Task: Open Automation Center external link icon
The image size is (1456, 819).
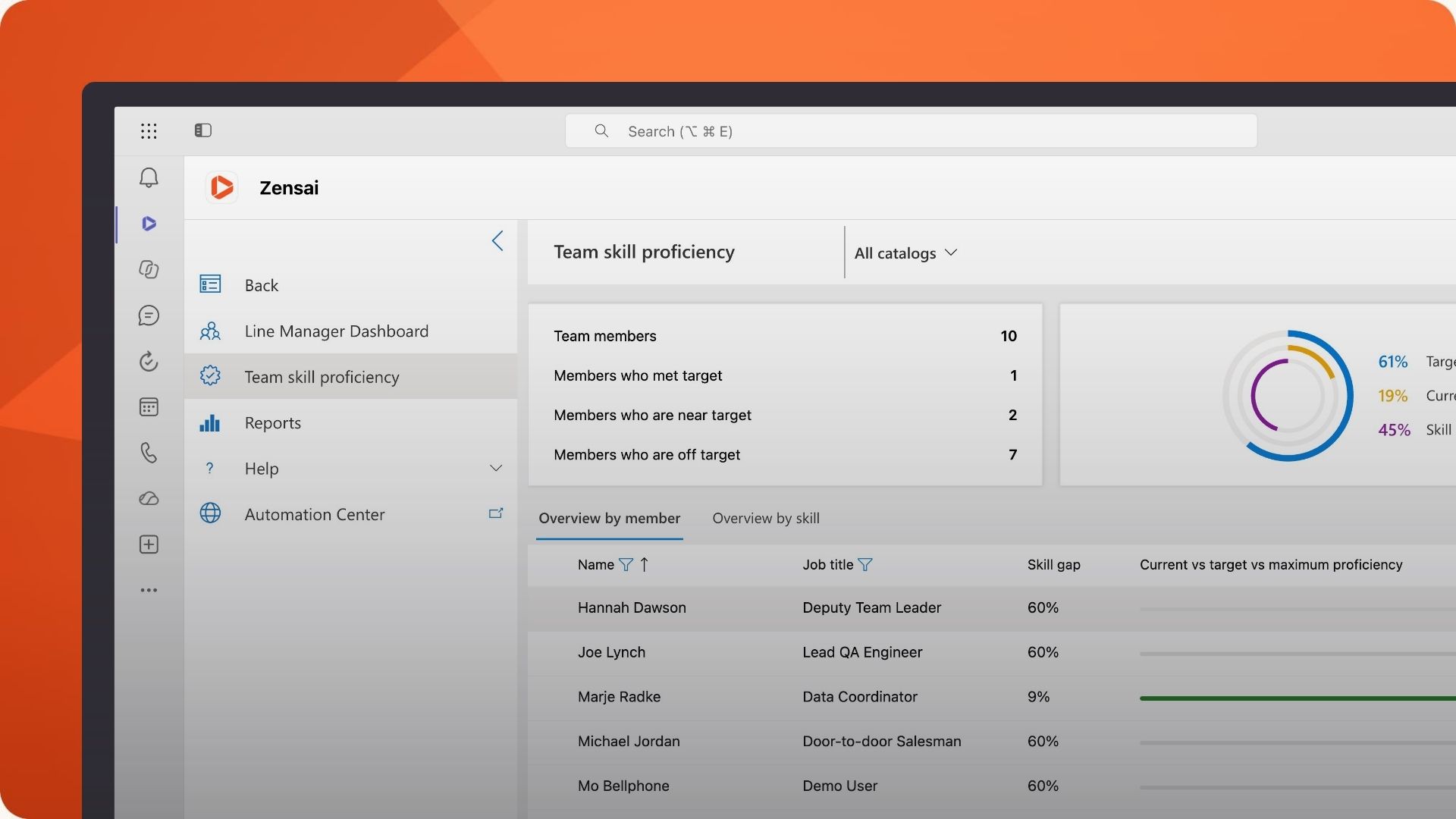Action: [496, 513]
